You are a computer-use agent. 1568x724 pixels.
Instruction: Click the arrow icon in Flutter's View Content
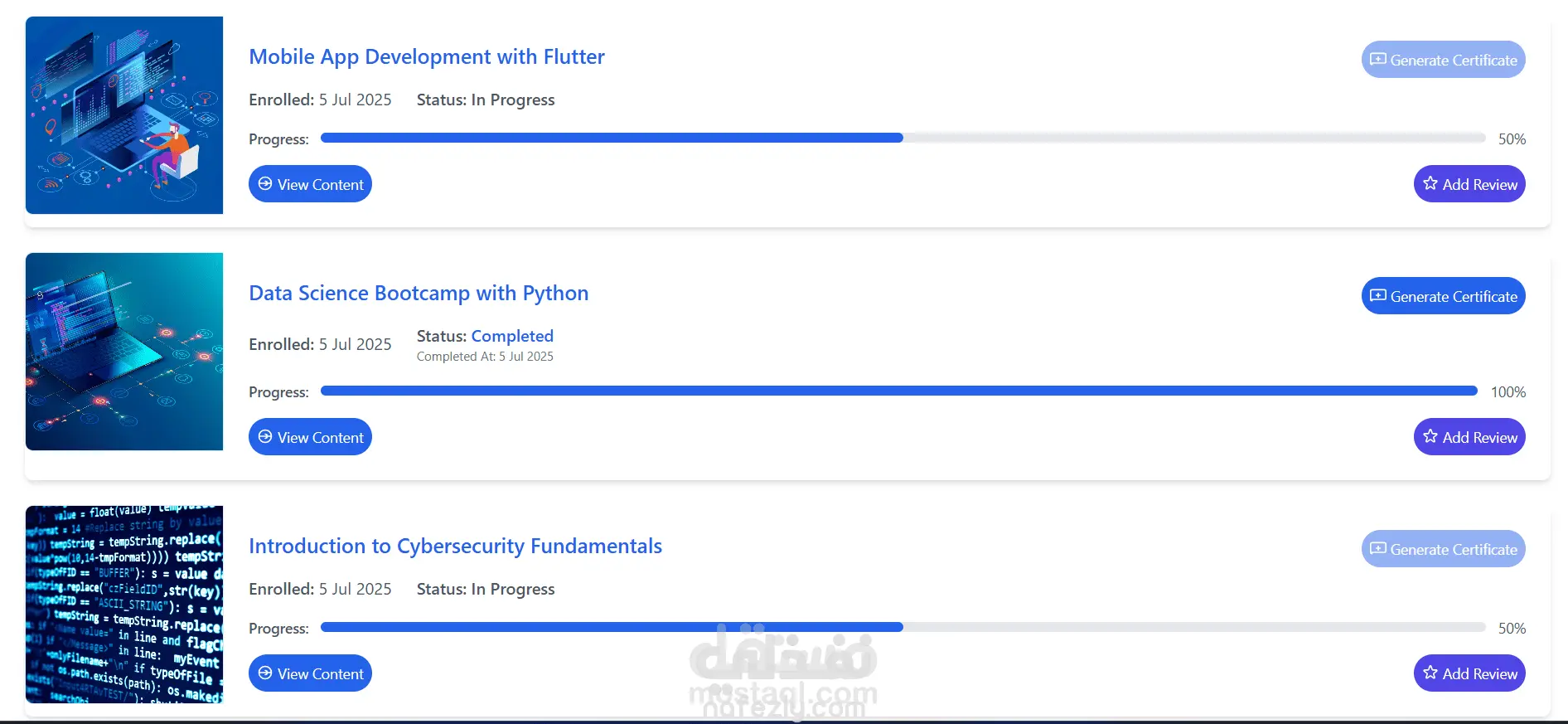pos(265,184)
